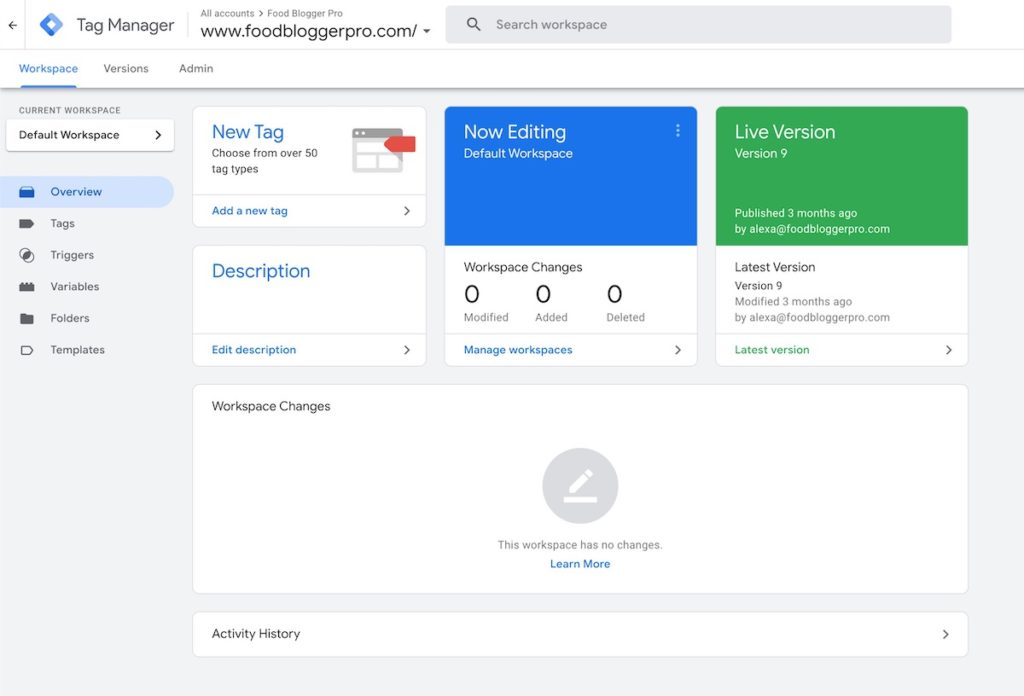Click the chevron beside Edit description
Screen dimensions: 1024x696
click(x=407, y=350)
